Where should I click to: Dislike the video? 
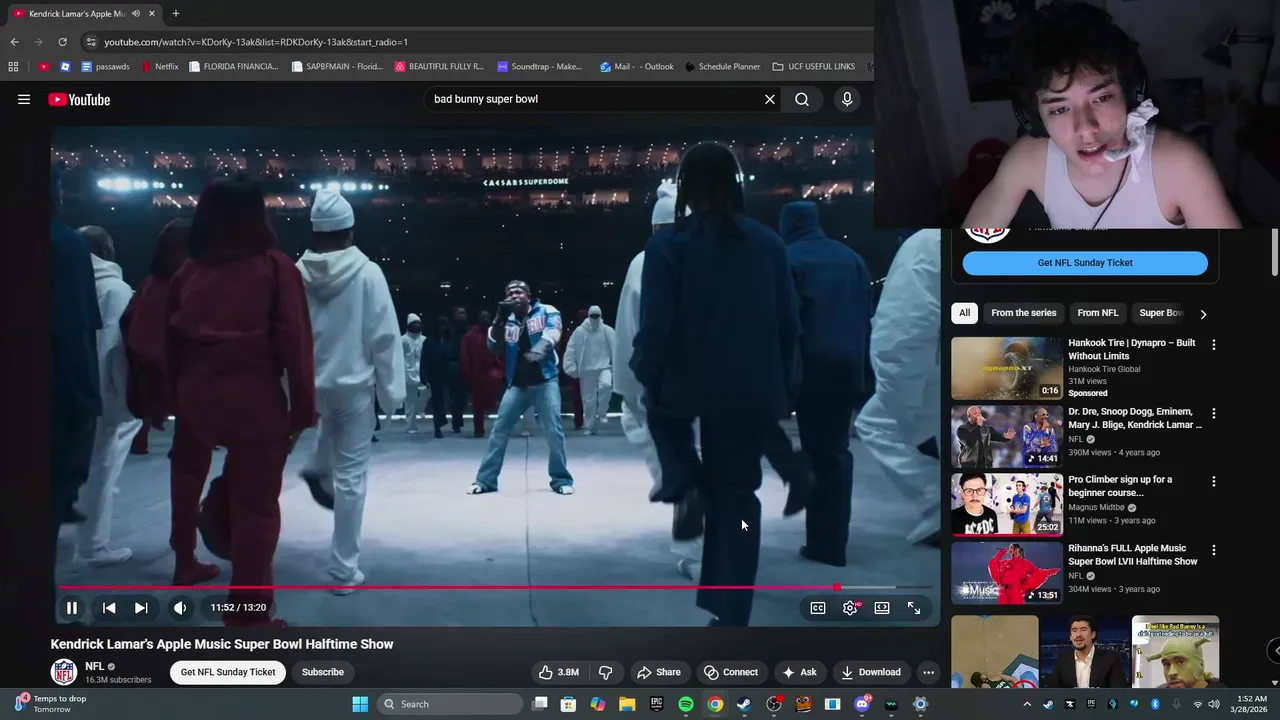(605, 672)
